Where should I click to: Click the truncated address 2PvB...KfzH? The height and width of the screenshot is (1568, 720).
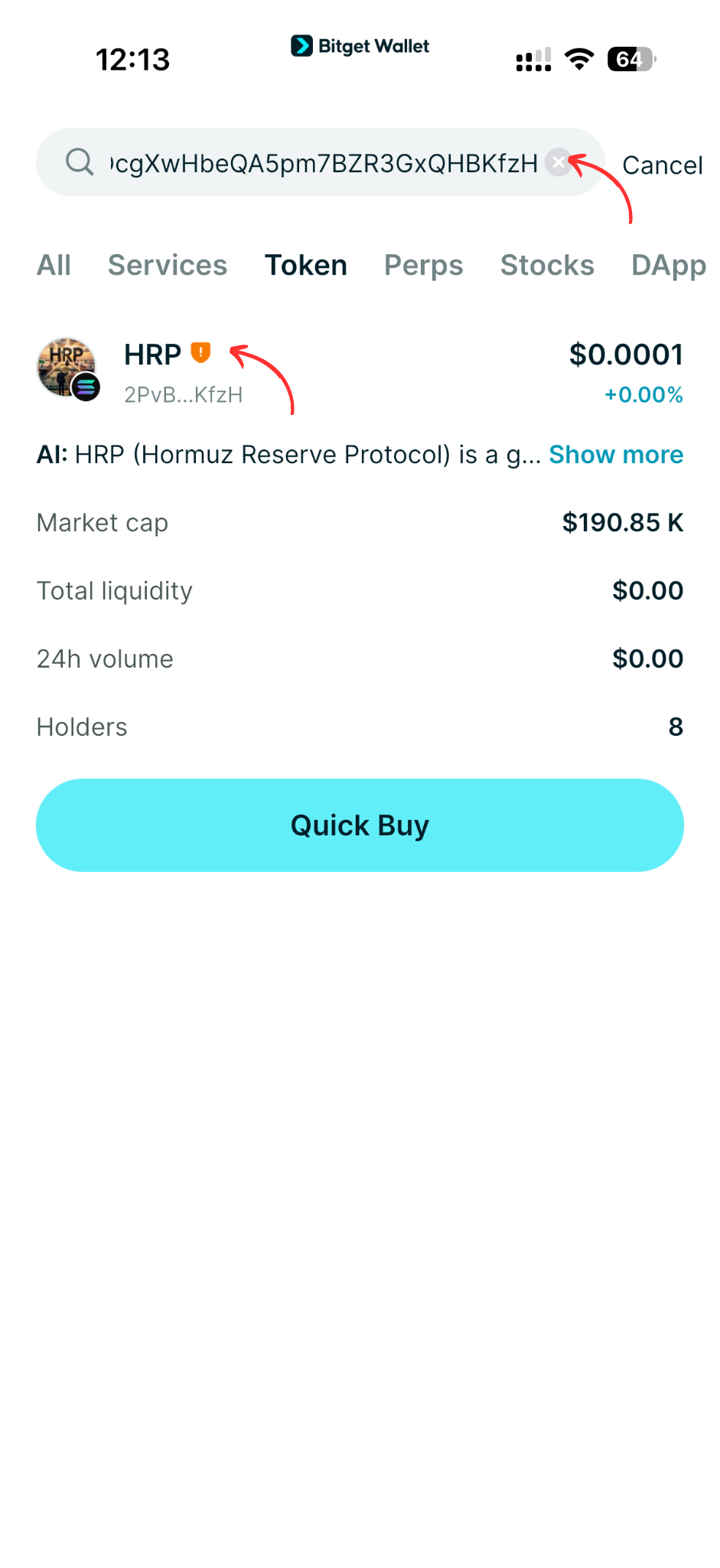tap(184, 395)
